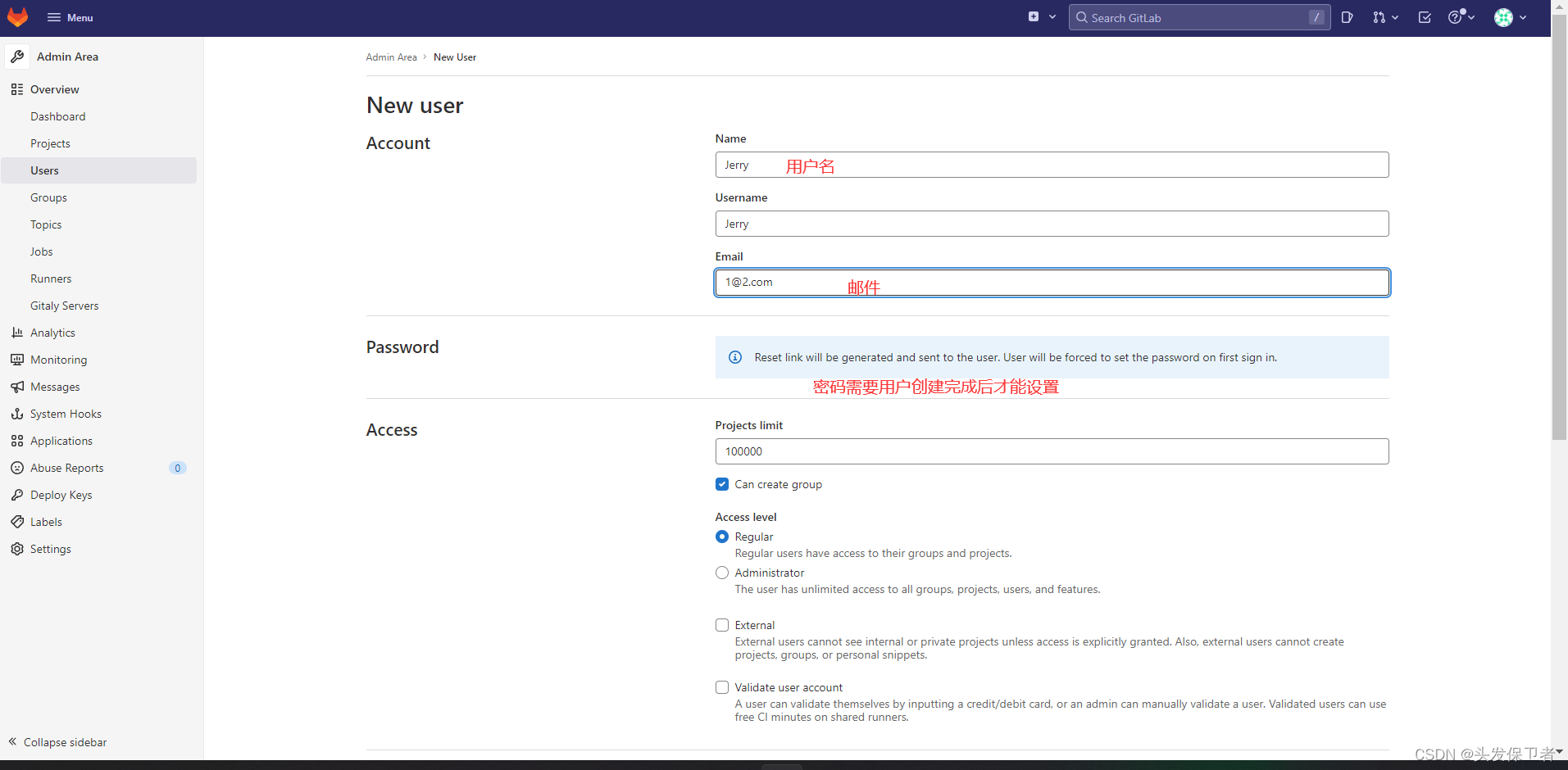Open Jobs in sidebar

(x=41, y=251)
